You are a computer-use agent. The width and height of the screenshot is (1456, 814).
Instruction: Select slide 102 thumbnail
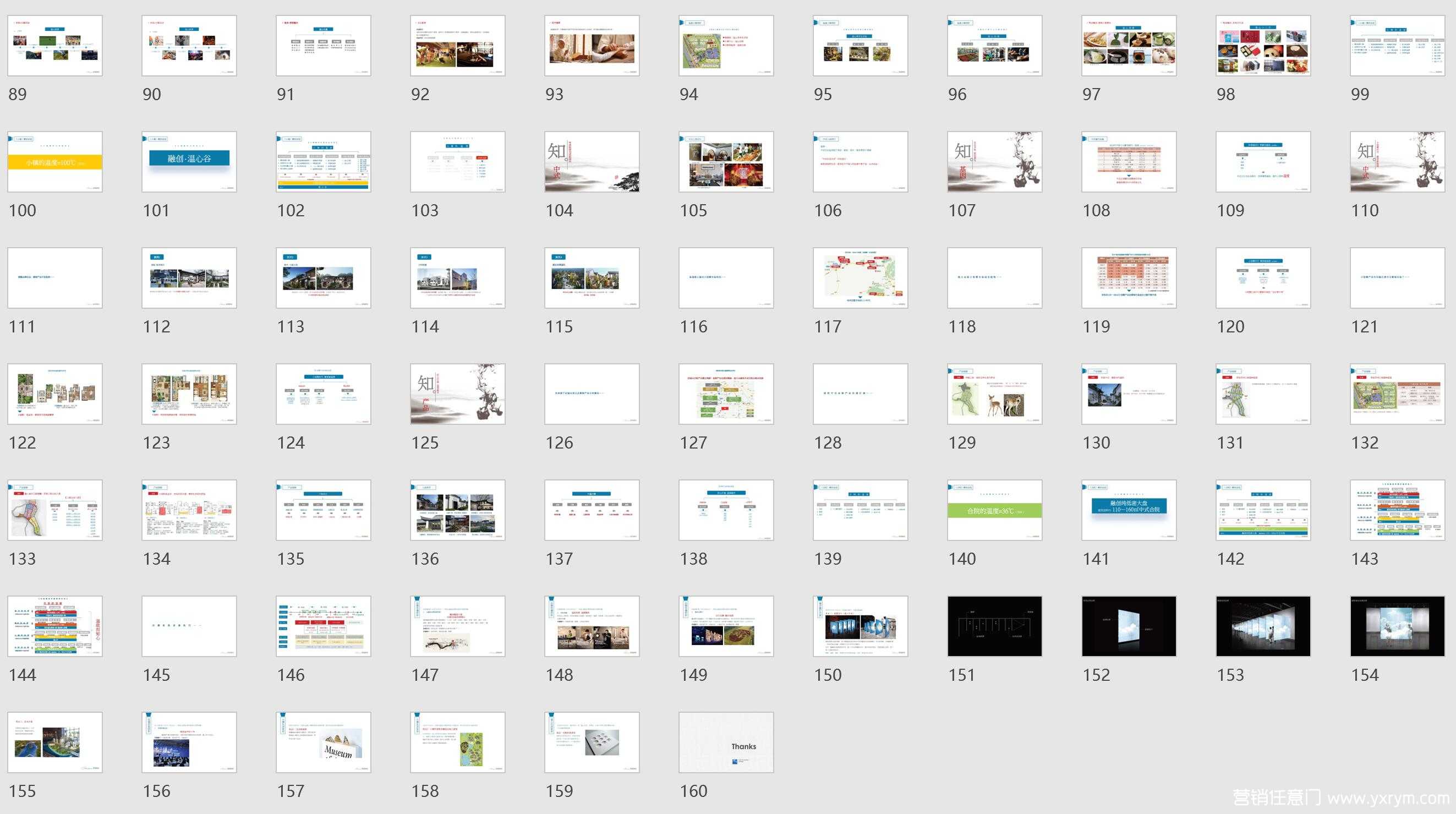click(324, 162)
